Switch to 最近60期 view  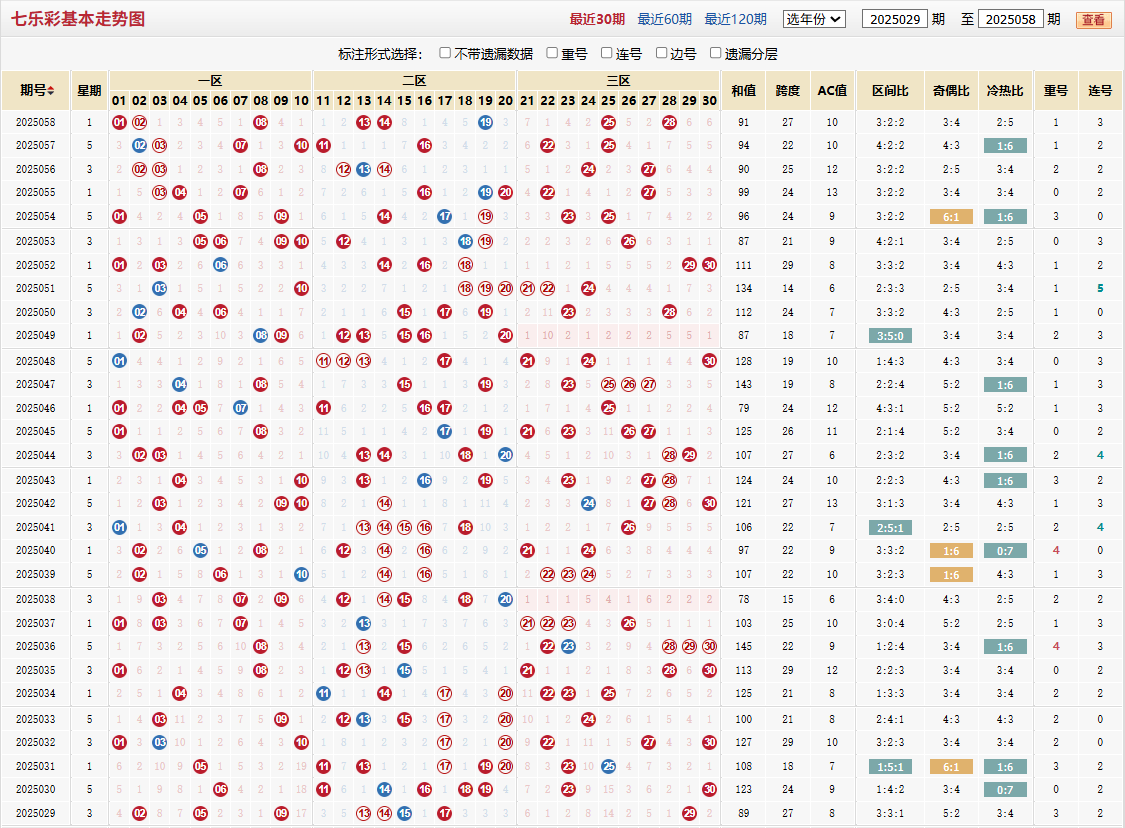pos(664,19)
